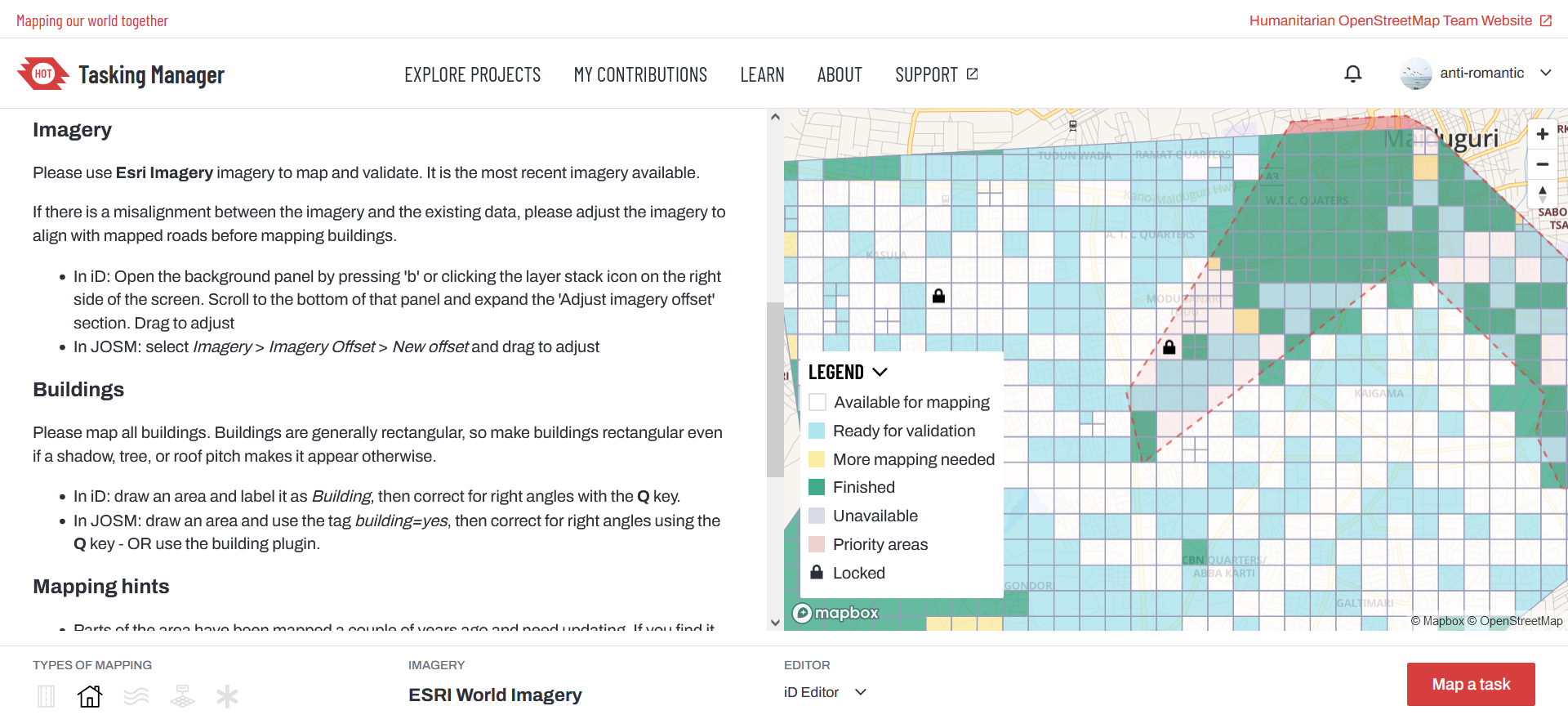The image size is (1568, 715).
Task: Collapse the Legend panel chevron
Action: coord(880,373)
